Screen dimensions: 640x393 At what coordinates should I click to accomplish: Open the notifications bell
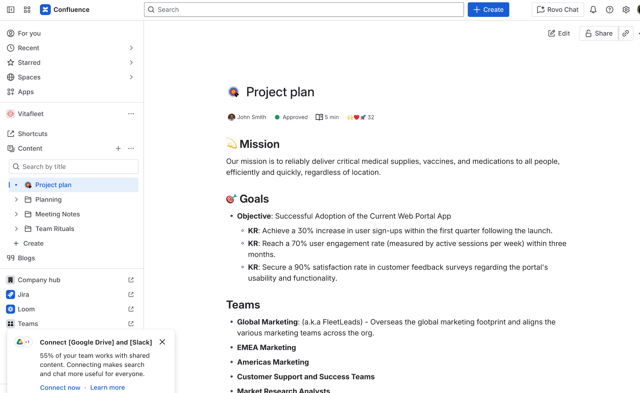593,9
